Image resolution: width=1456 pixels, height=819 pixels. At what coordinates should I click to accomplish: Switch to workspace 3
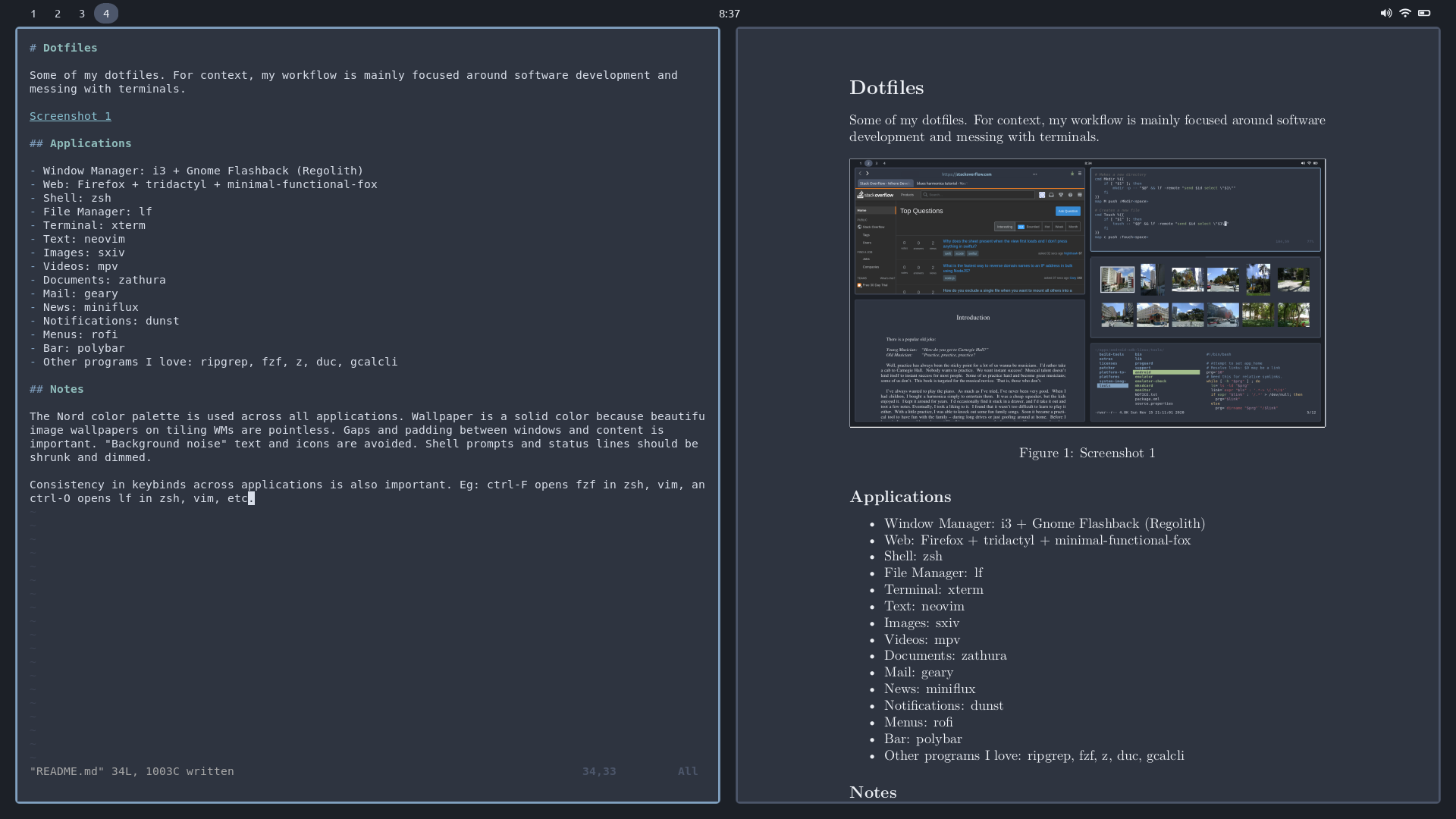(82, 14)
